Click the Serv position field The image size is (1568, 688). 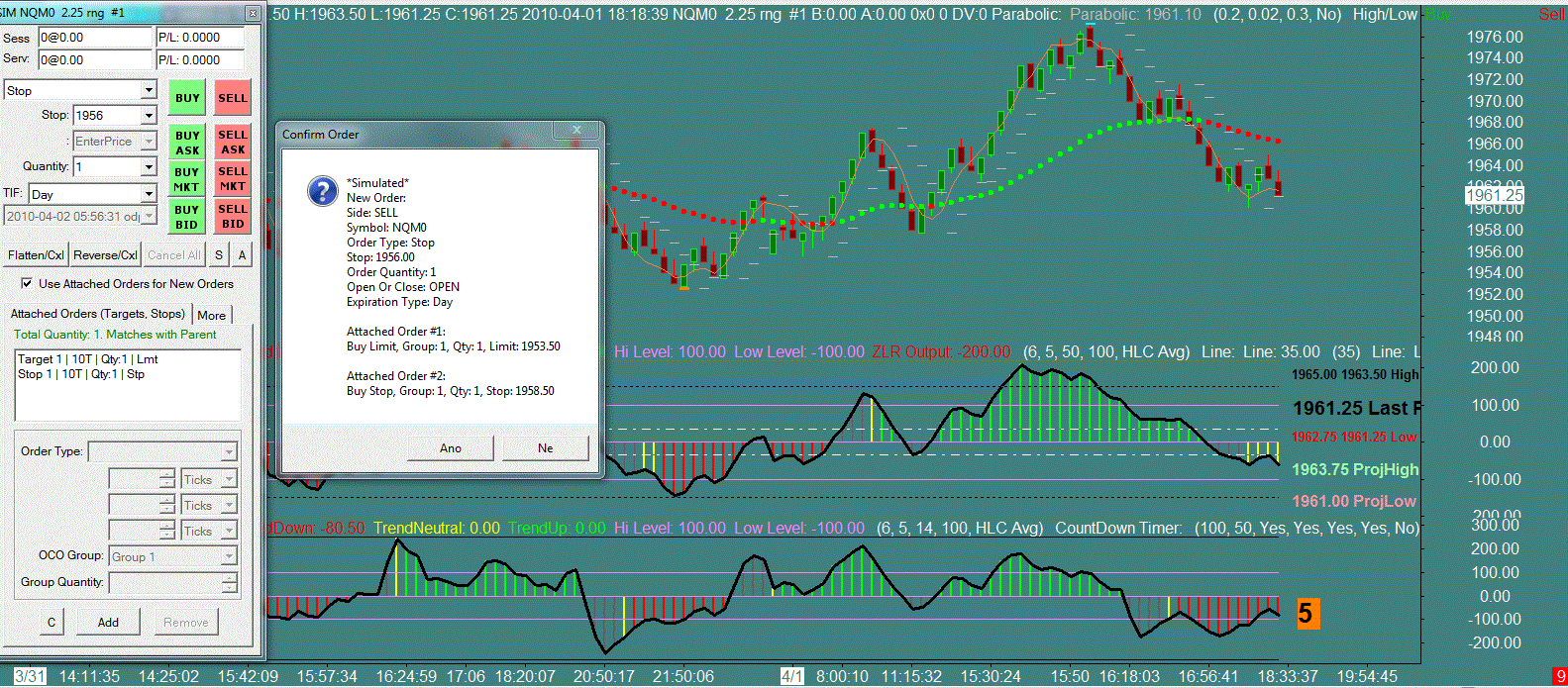click(x=95, y=60)
